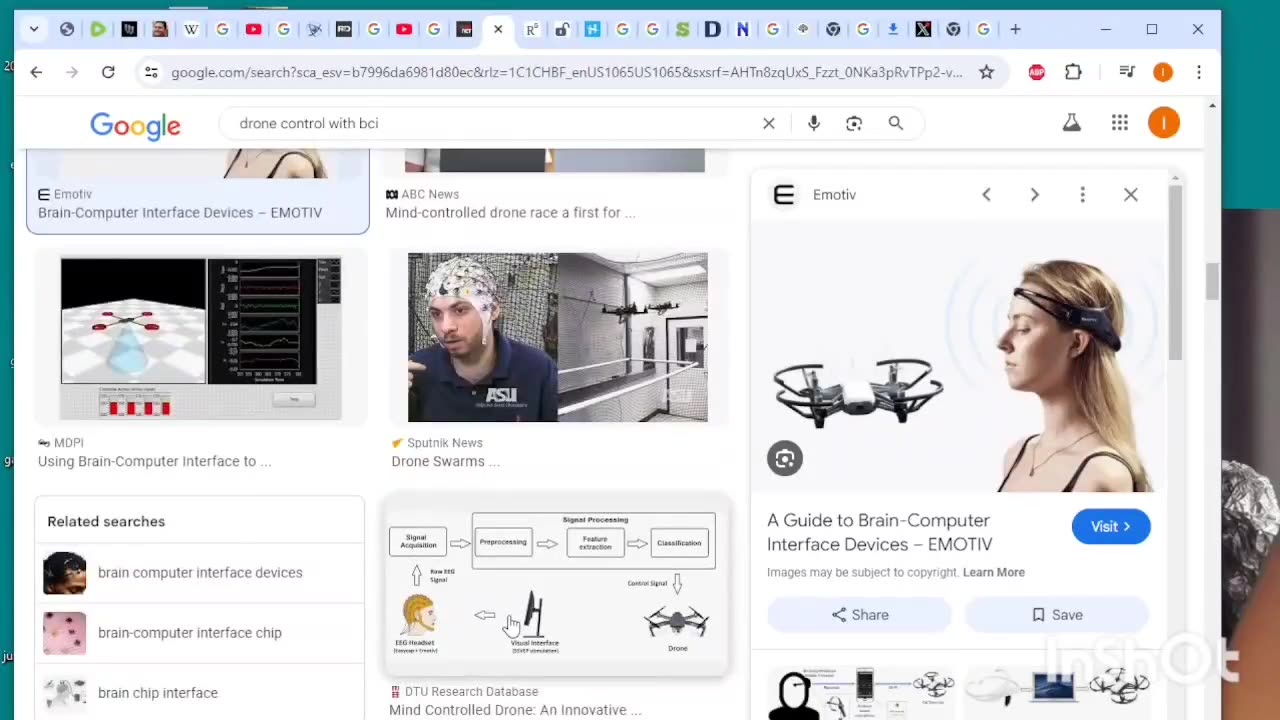The width and height of the screenshot is (1280, 720).
Task: Click the browser address bar URL
Action: click(566, 72)
